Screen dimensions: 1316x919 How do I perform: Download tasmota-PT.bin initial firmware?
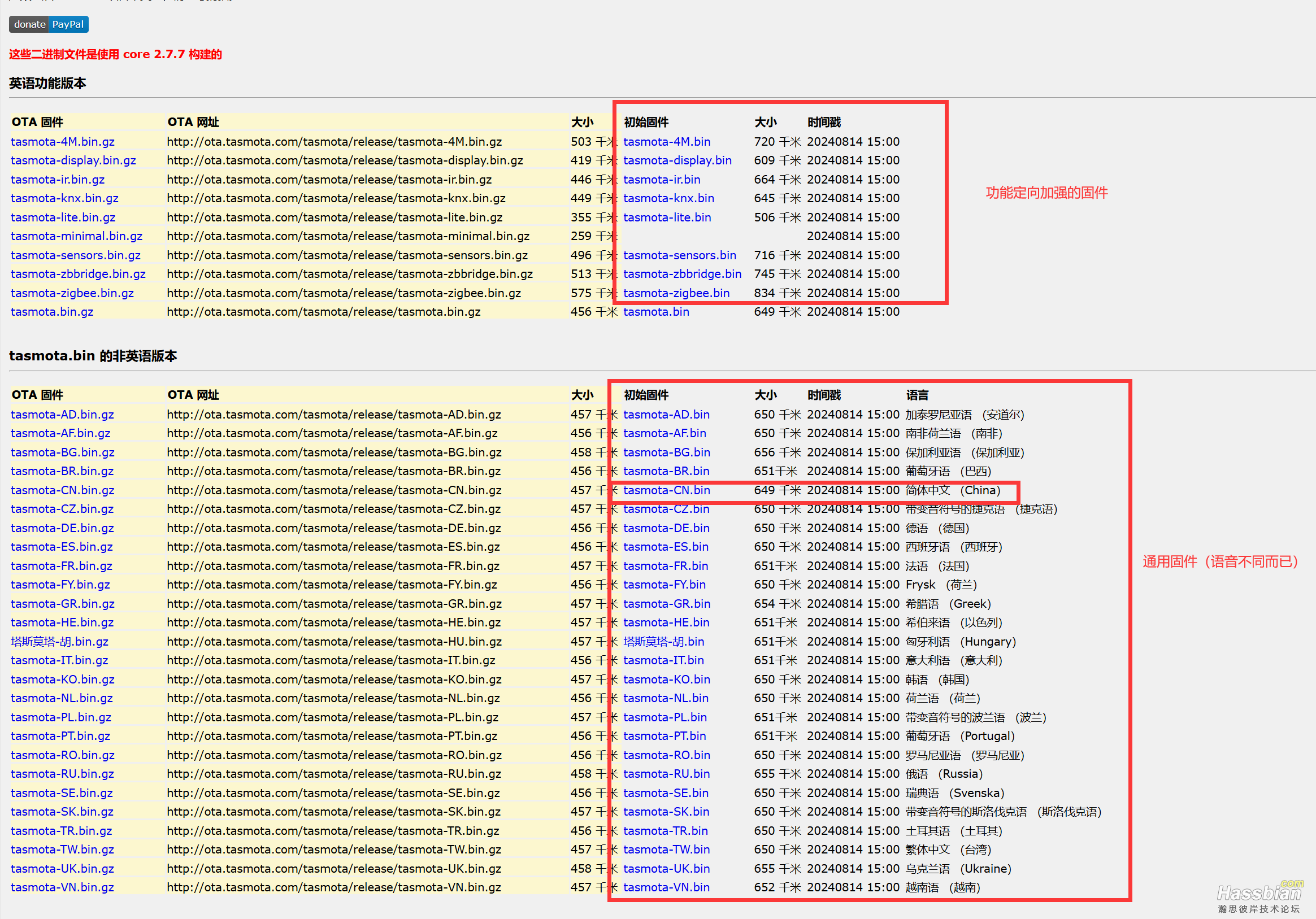click(x=665, y=735)
